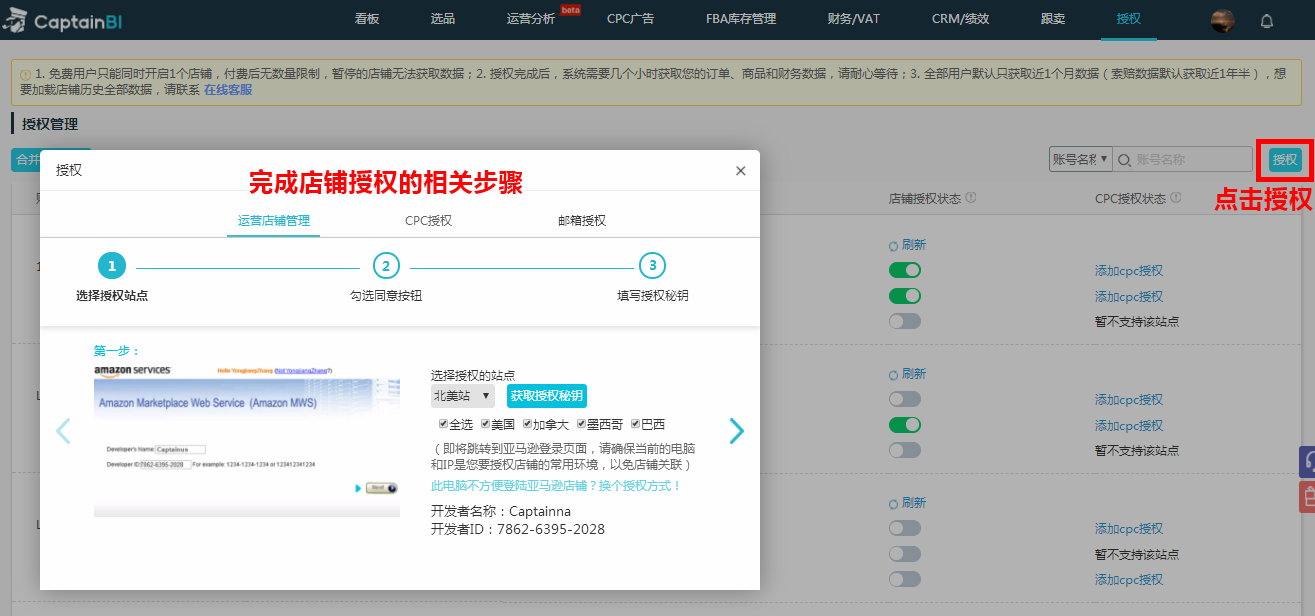Click help icon beside 店铺授权状态 header
1315x616 pixels.
click(971, 198)
